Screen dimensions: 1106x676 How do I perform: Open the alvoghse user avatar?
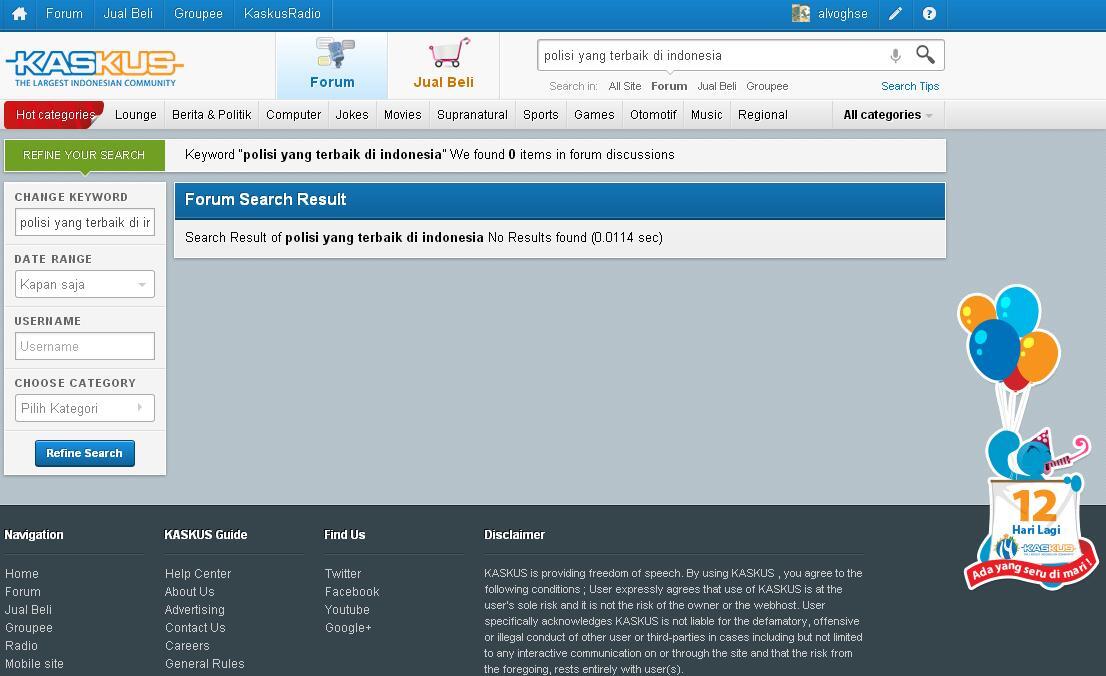click(x=801, y=13)
